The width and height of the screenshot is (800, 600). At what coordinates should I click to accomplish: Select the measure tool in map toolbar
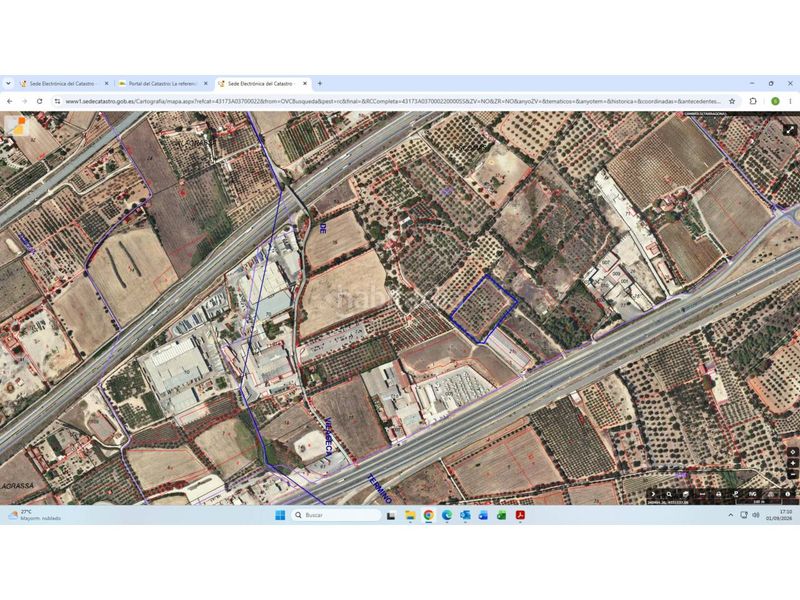pyautogui.click(x=703, y=494)
